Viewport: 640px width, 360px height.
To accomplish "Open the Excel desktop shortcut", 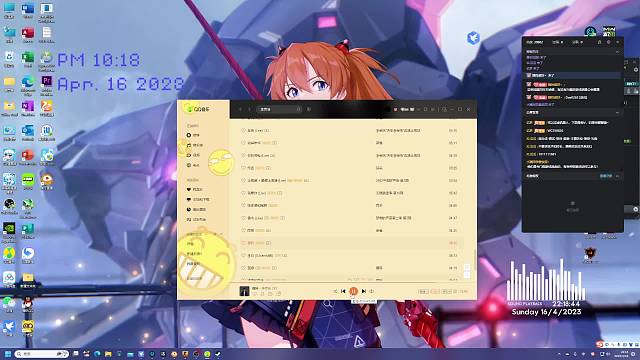I will pos(28,59).
